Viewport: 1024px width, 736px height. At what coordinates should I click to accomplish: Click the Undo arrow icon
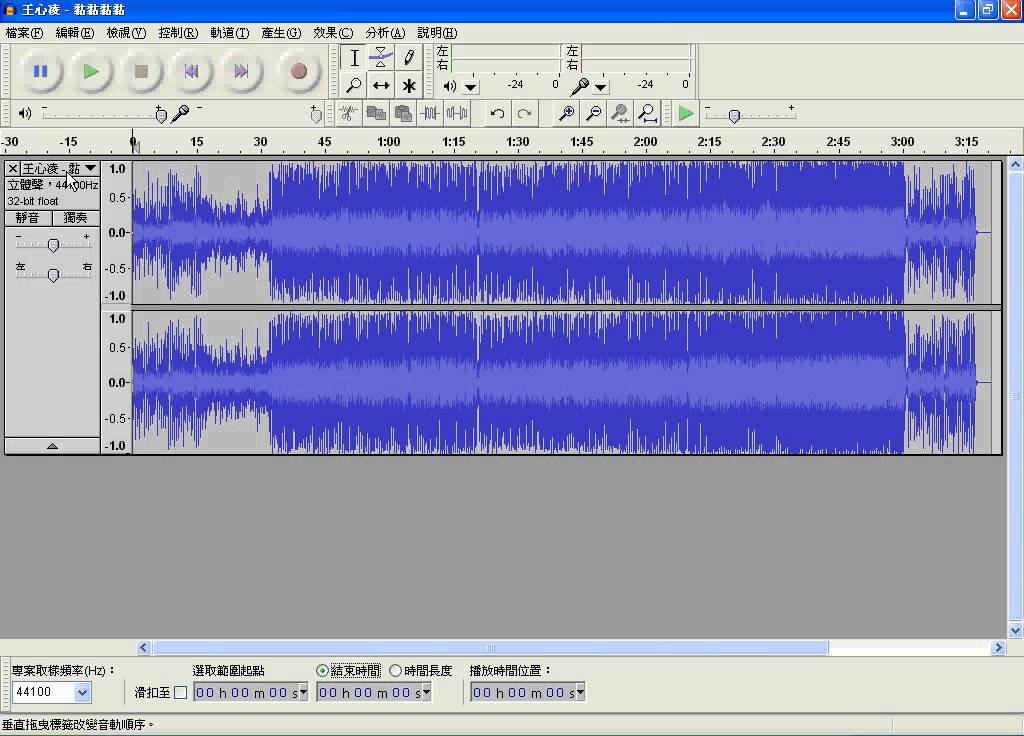coord(497,113)
